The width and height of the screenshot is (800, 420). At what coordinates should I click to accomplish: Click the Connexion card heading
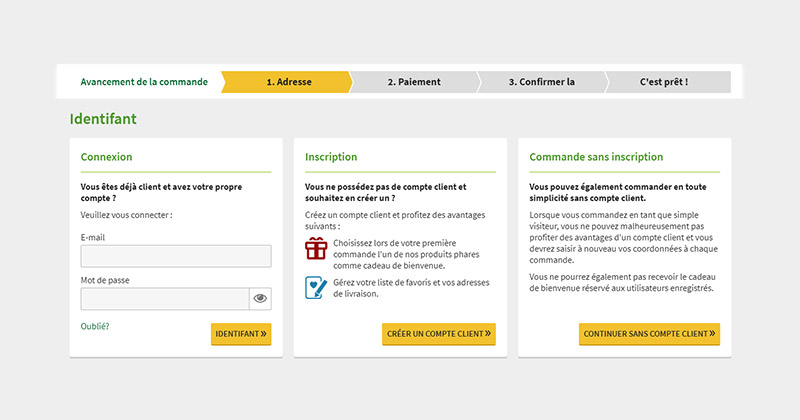click(x=106, y=157)
